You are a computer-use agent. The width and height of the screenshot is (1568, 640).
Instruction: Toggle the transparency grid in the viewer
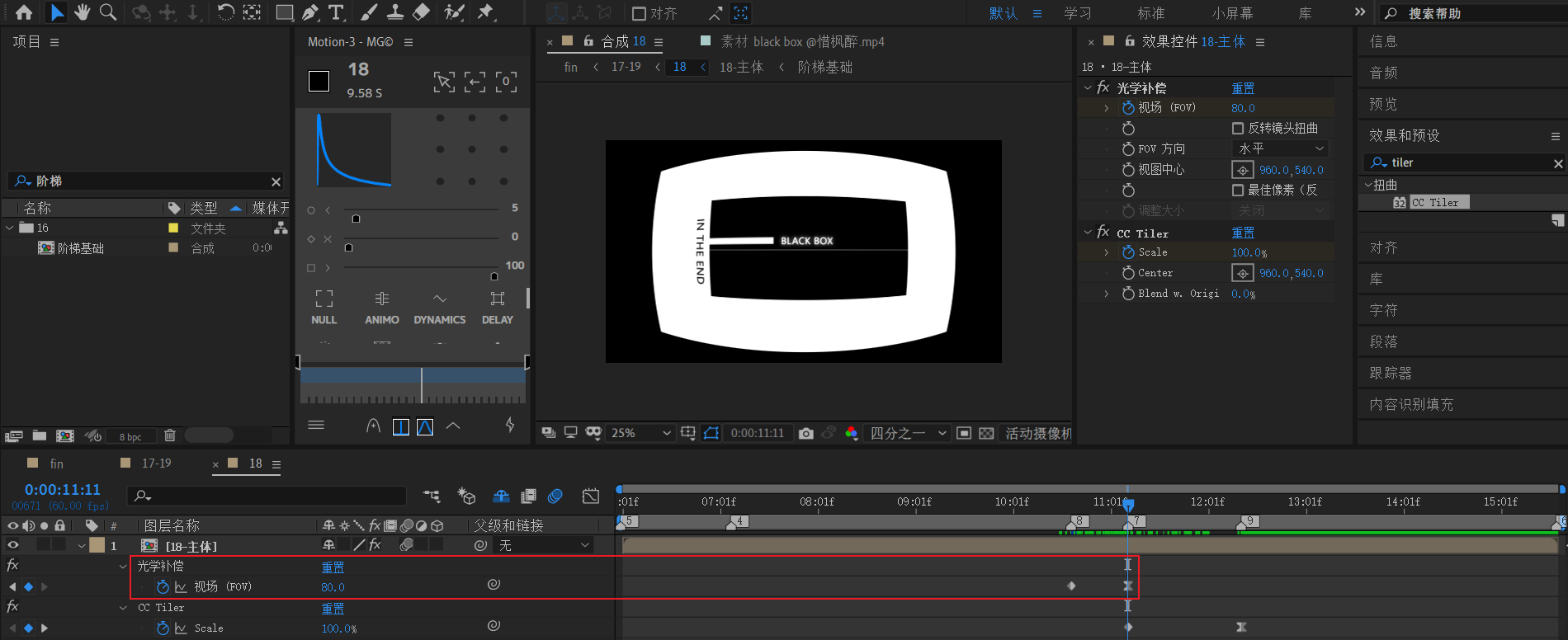[986, 433]
